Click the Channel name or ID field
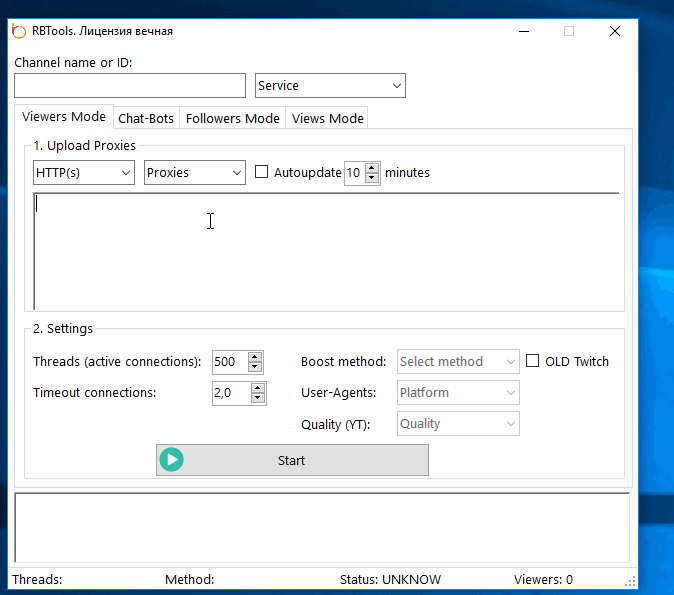The height and width of the screenshot is (595, 674). pos(130,86)
